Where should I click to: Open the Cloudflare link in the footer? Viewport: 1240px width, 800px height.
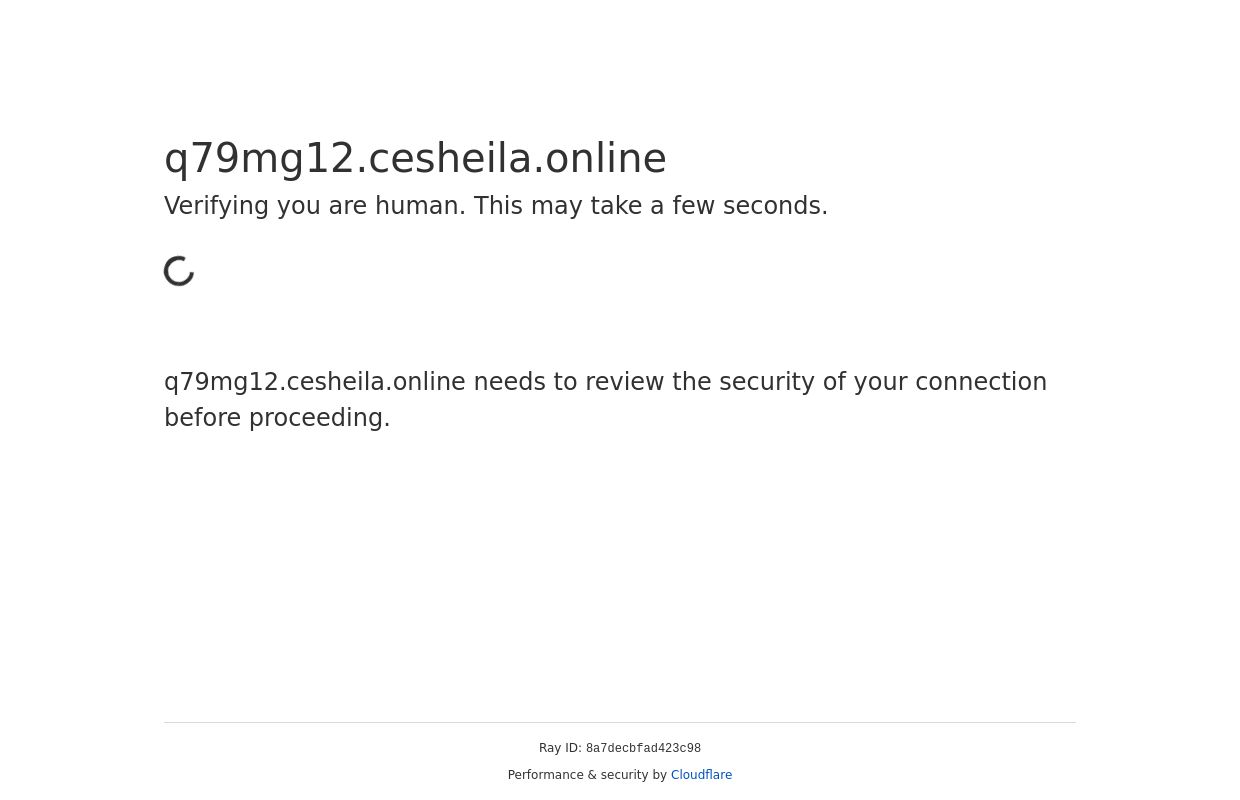701,775
